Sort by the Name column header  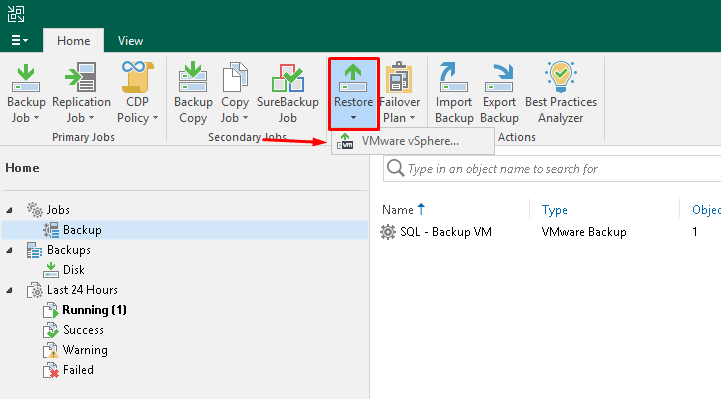[x=398, y=210]
